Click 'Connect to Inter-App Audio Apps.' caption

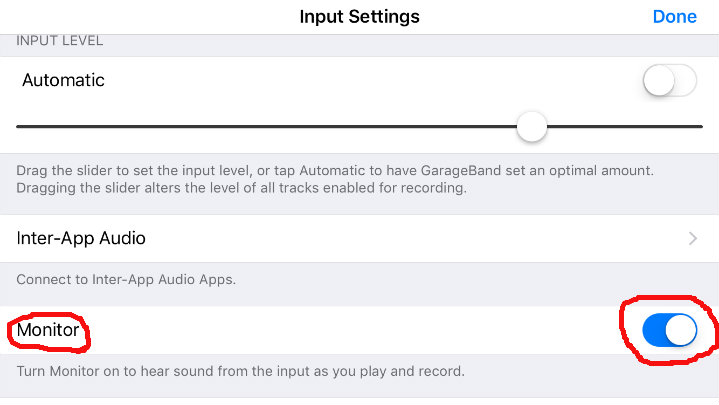(126, 279)
